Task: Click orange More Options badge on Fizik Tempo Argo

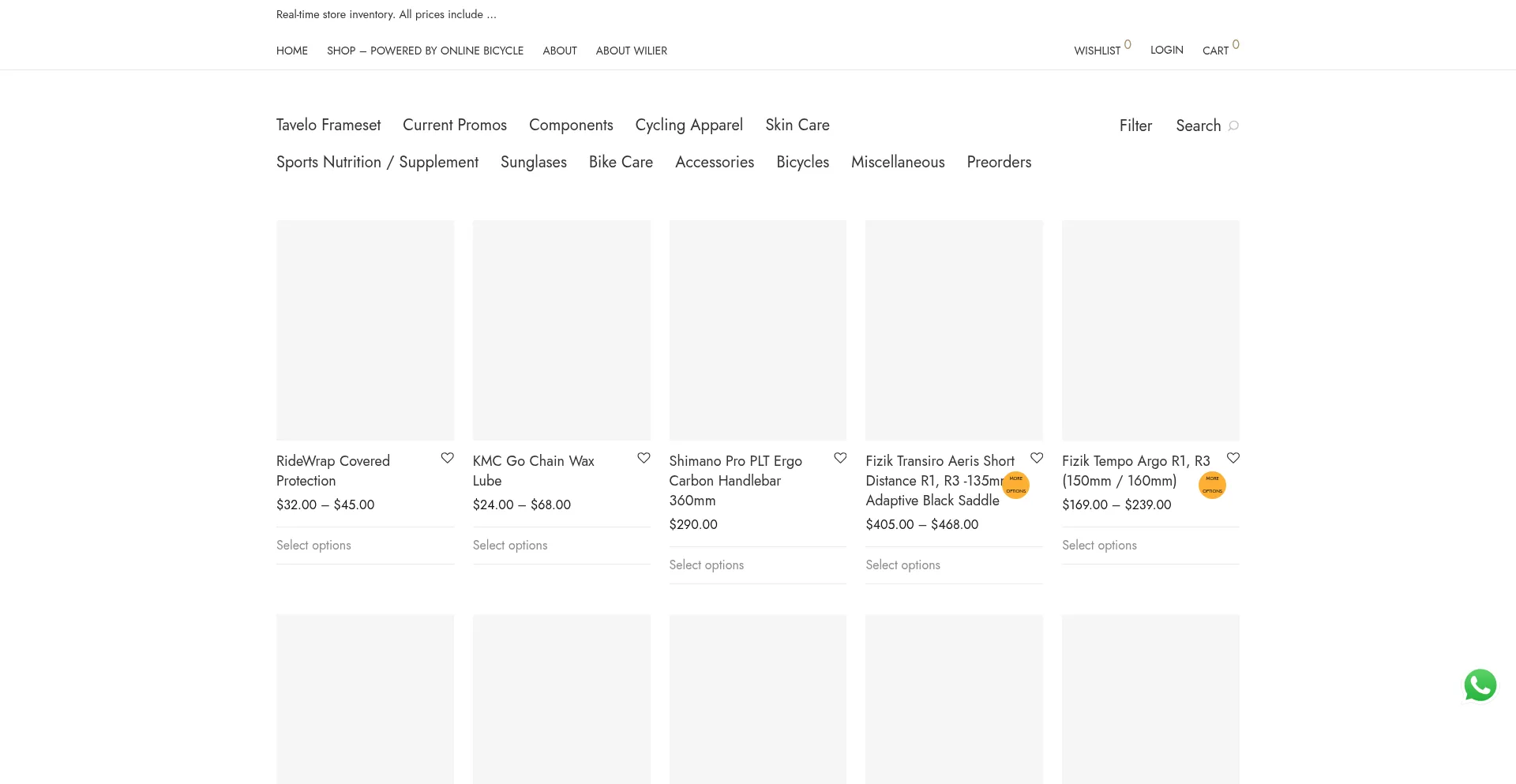Action: (x=1212, y=485)
